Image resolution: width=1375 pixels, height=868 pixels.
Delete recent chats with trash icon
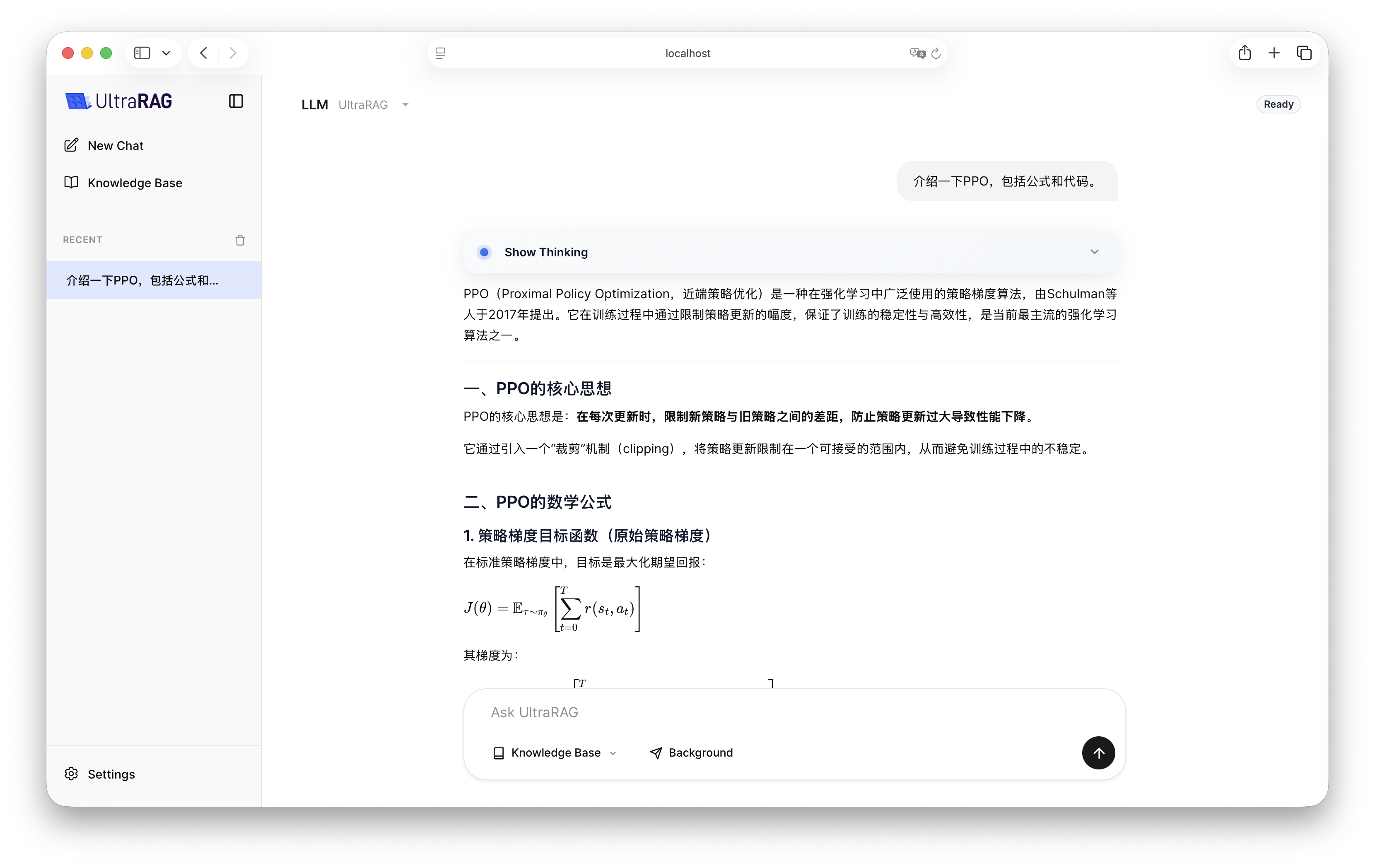click(240, 240)
